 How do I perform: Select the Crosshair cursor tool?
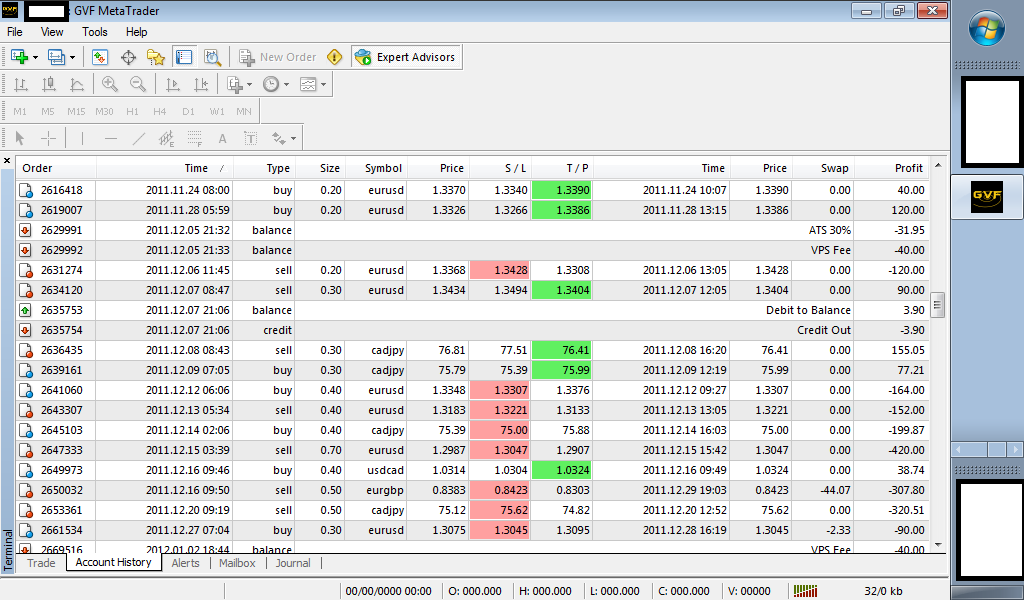[48, 138]
